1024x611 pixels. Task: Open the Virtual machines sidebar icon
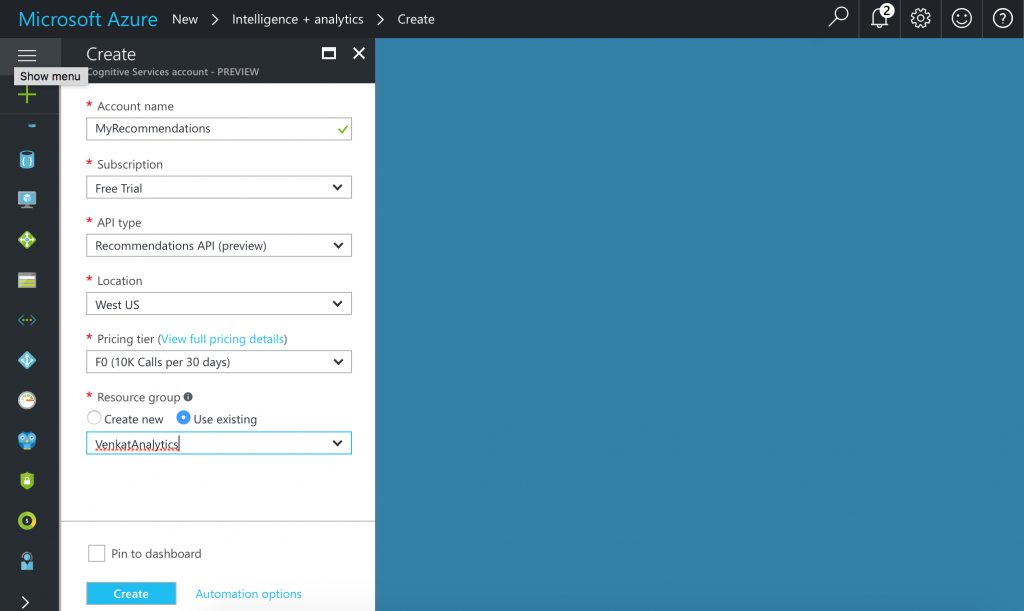(27, 199)
